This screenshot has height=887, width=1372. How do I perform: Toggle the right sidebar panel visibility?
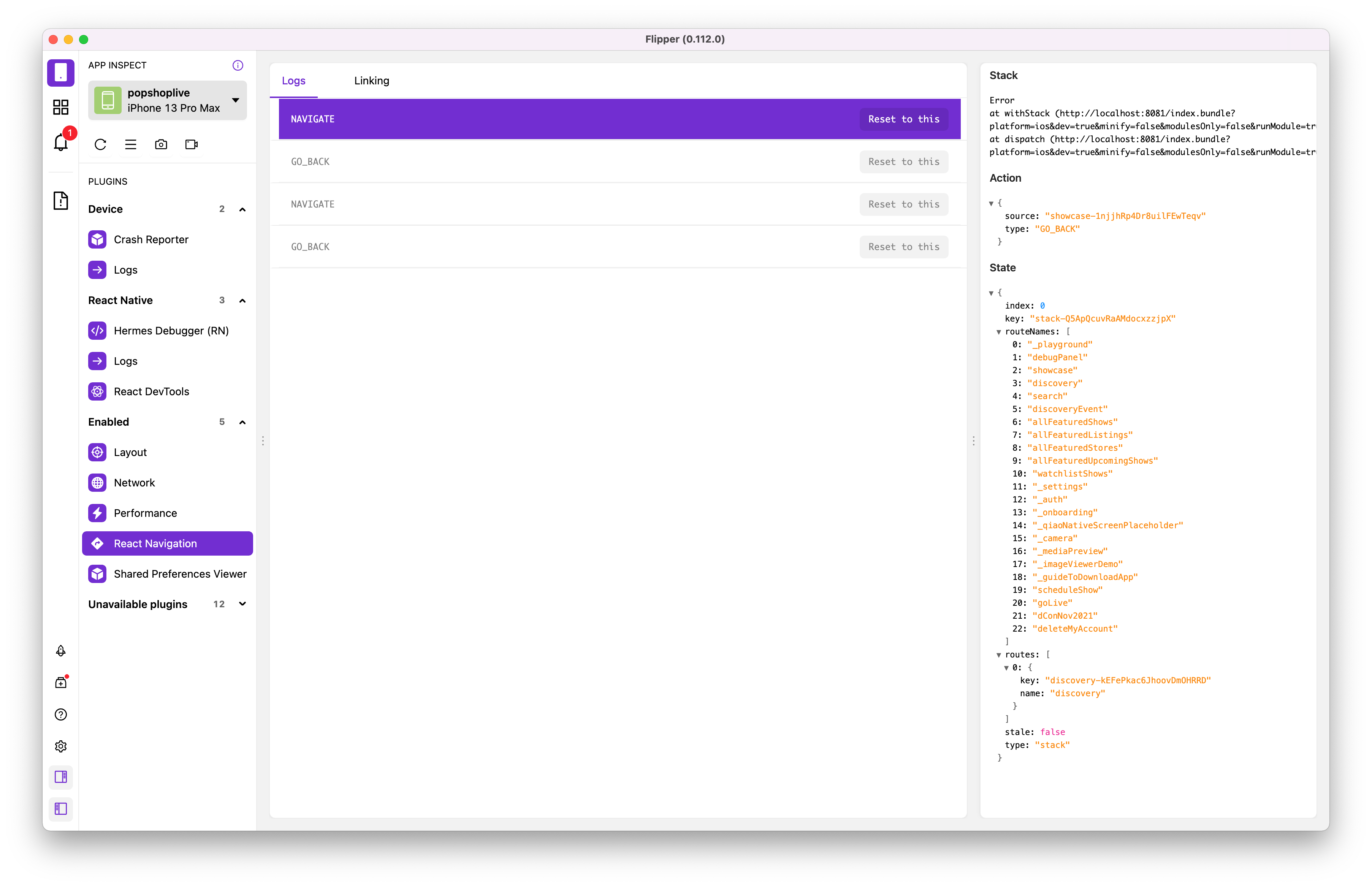61,777
